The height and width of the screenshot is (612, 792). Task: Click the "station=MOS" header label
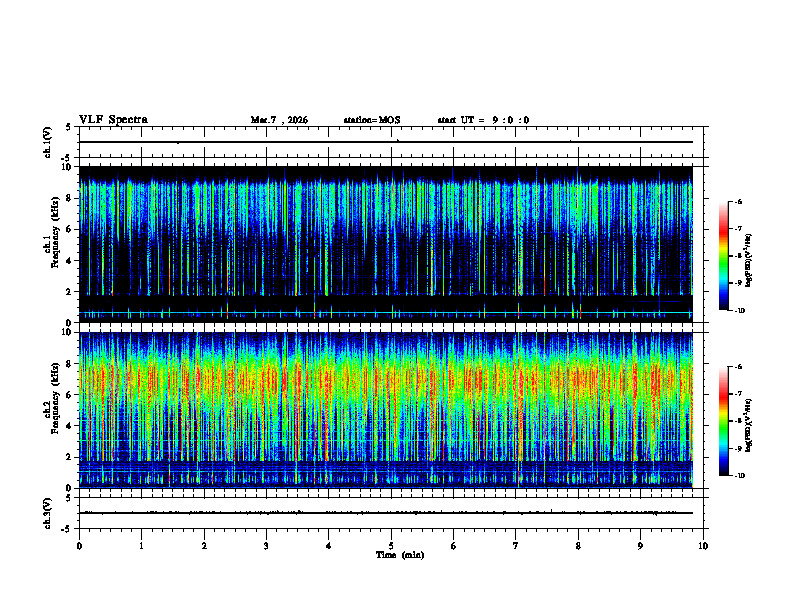[372, 120]
